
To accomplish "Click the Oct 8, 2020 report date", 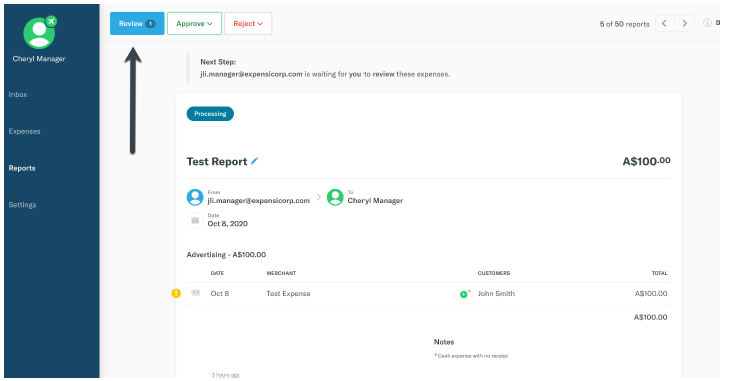I will coord(228,224).
